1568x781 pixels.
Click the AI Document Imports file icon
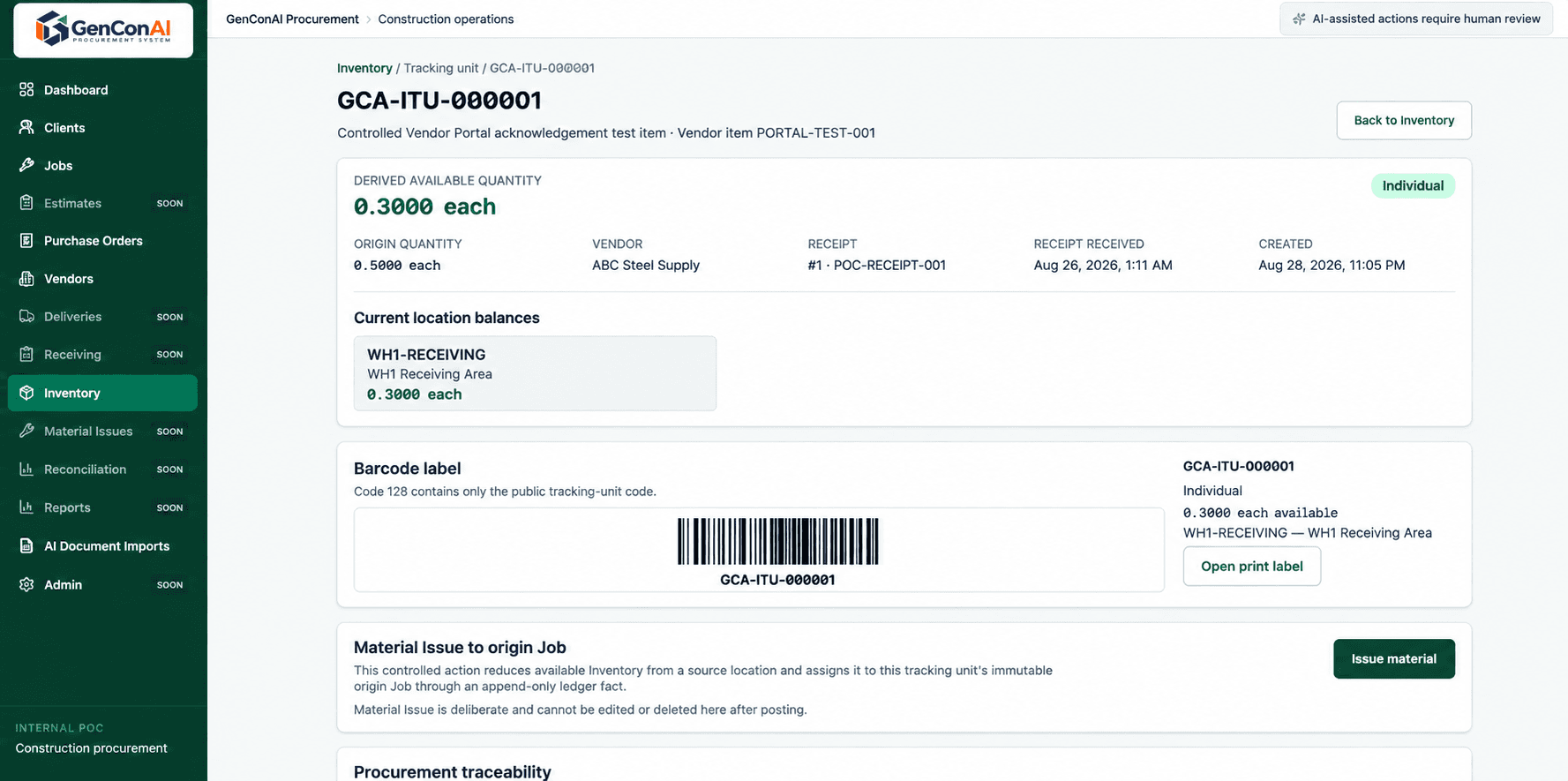click(x=26, y=545)
